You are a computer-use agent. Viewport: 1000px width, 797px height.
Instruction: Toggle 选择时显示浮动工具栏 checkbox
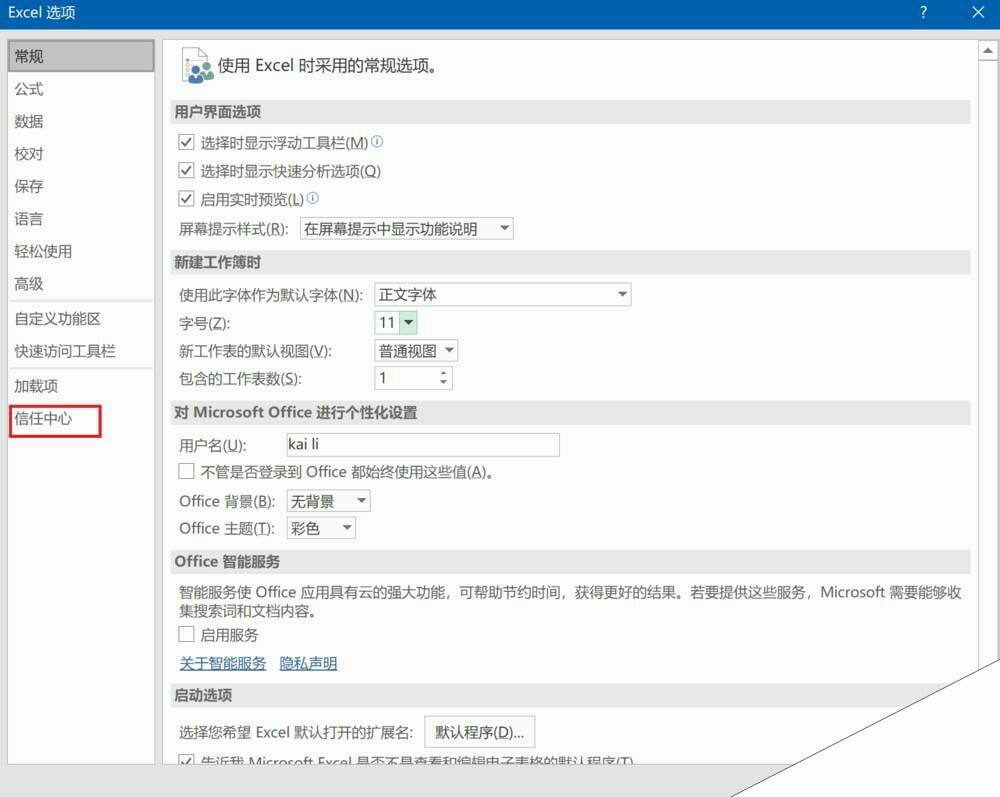coord(186,142)
